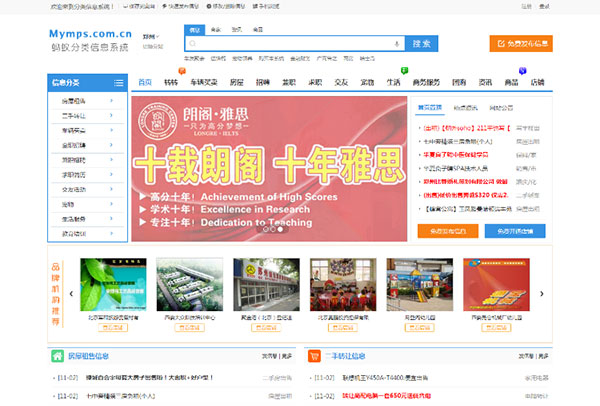
Task: Expand the 二手转让 sidebar category arrow
Action: pyautogui.click(x=111, y=115)
